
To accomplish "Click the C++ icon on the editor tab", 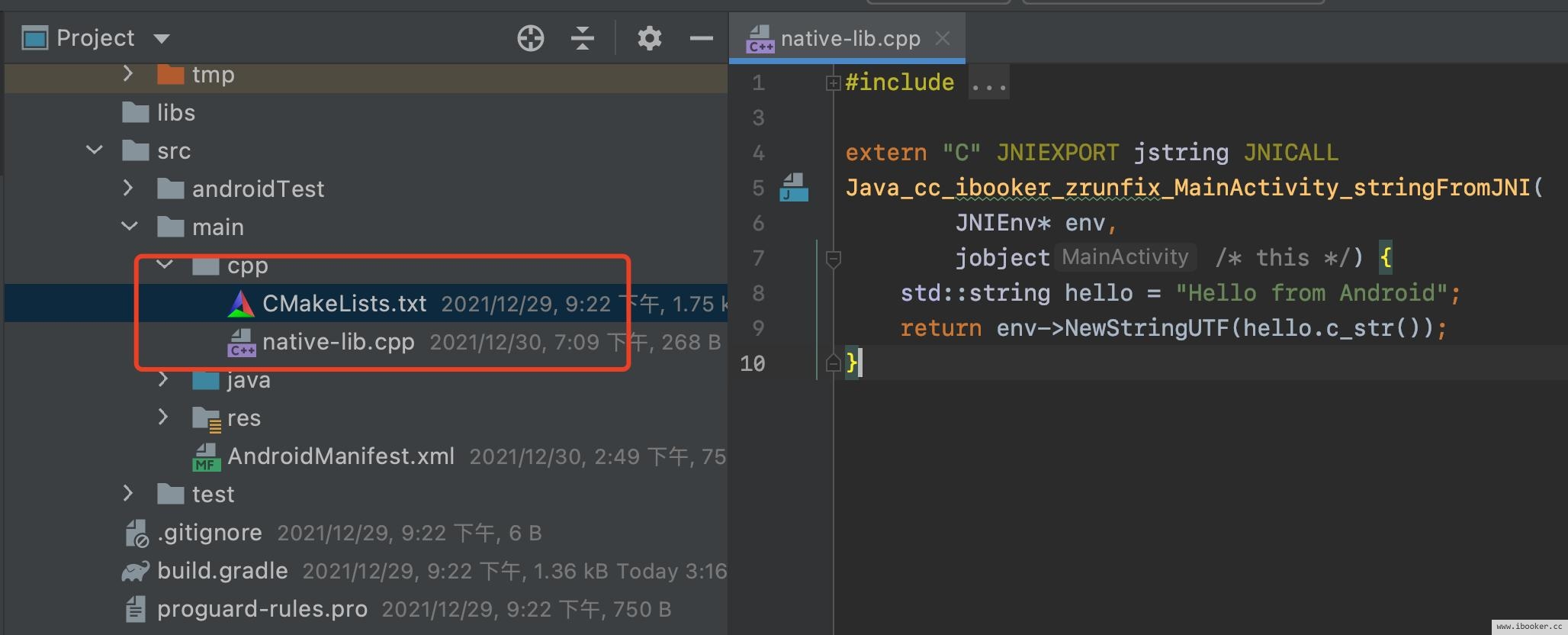I will [760, 39].
